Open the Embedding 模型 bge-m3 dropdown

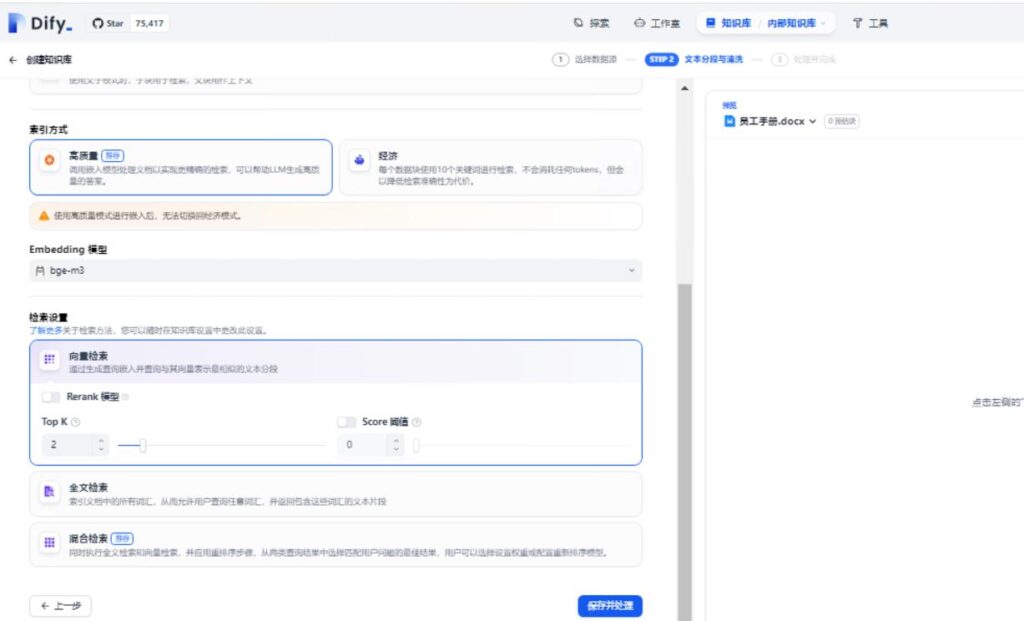coord(335,270)
